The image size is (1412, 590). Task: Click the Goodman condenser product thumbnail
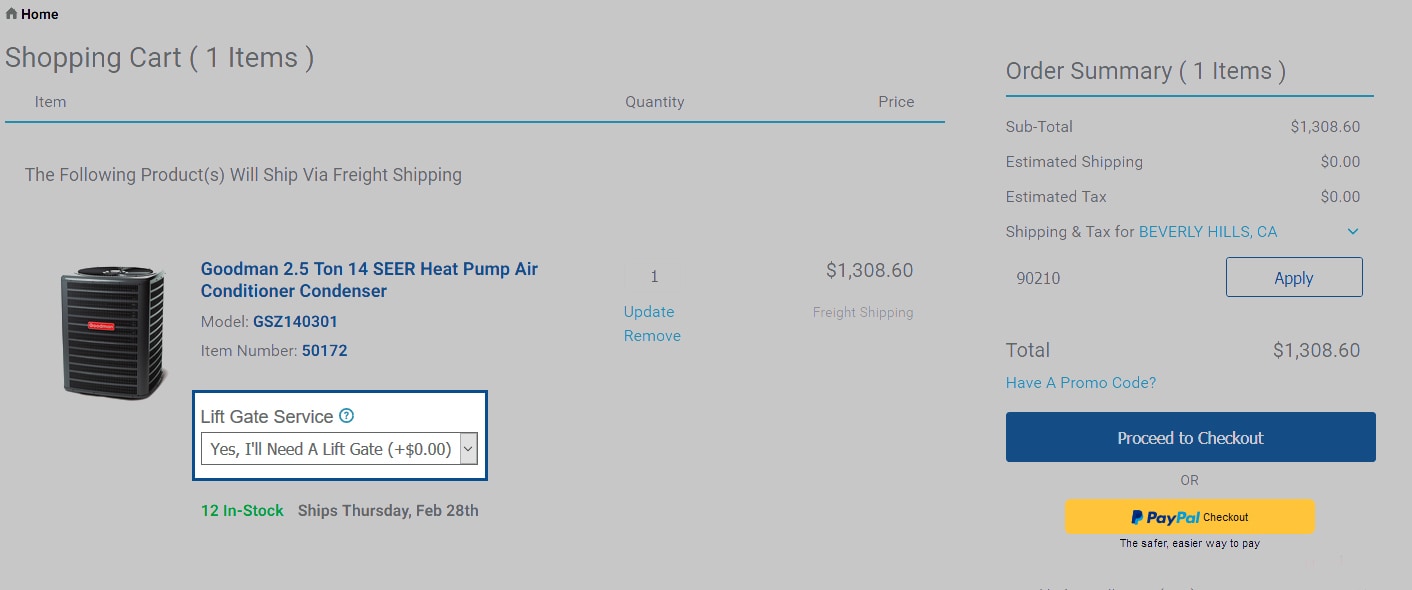pyautogui.click(x=111, y=329)
